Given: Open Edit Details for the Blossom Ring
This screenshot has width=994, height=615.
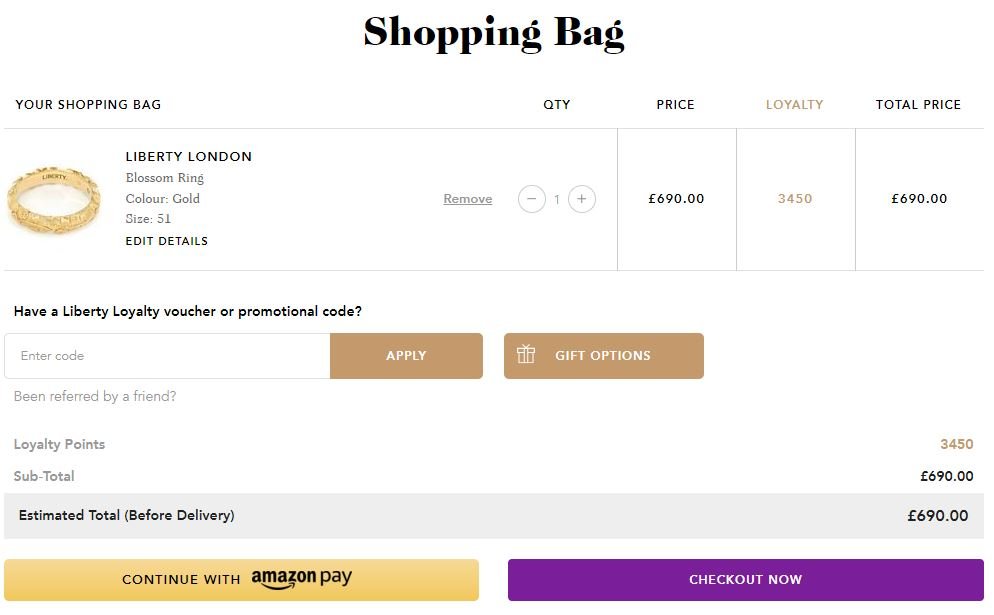Looking at the screenshot, I should click(x=166, y=241).
